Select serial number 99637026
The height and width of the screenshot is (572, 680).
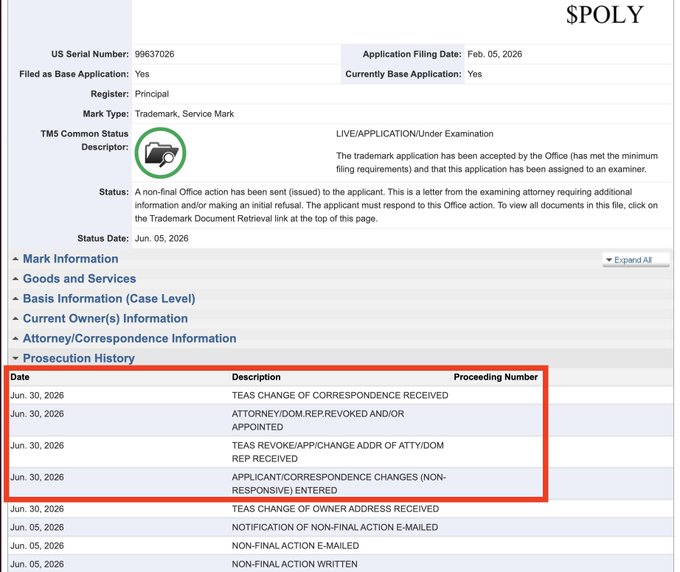pyautogui.click(x=154, y=54)
